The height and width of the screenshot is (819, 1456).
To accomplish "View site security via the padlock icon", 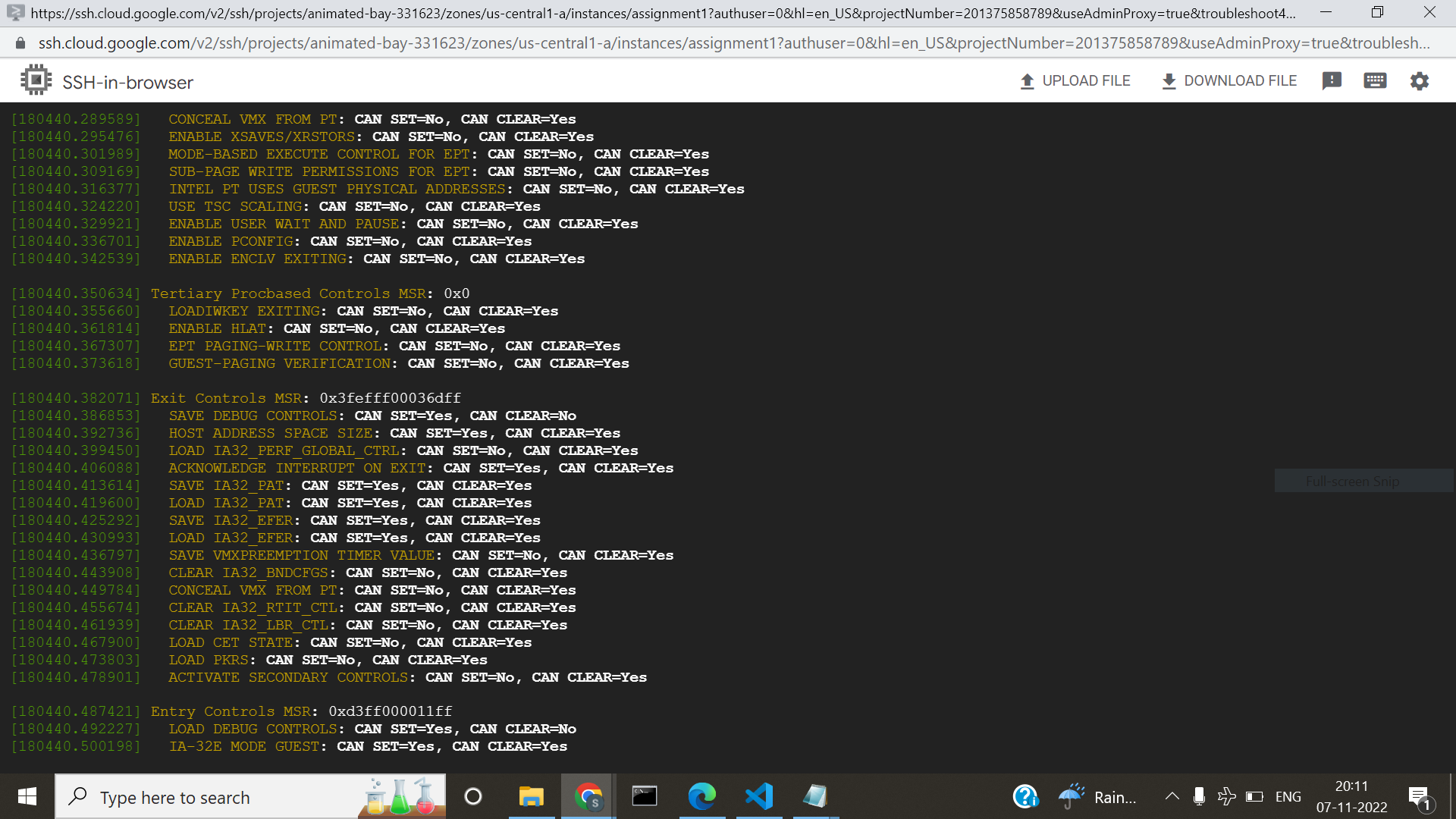I will [x=20, y=42].
